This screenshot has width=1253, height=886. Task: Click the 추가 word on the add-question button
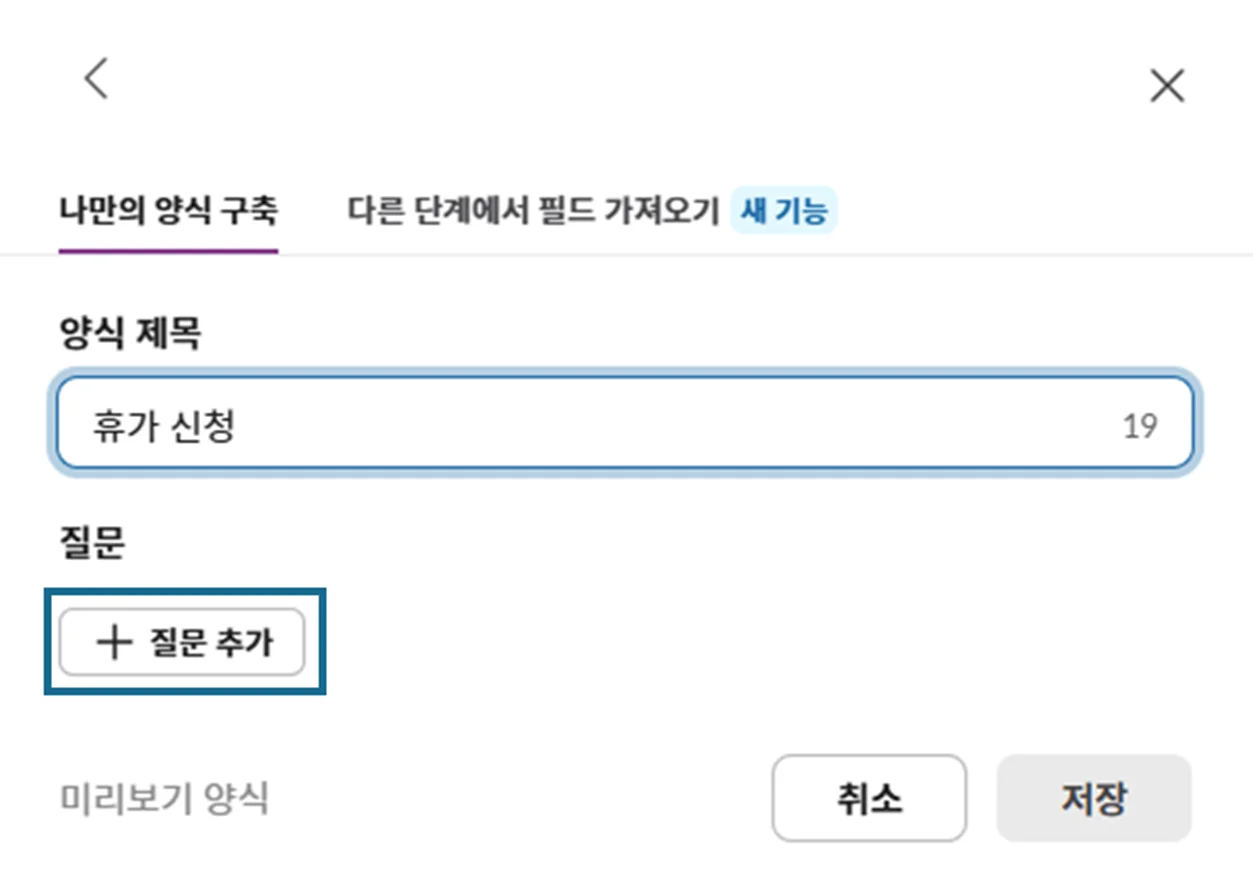click(244, 642)
